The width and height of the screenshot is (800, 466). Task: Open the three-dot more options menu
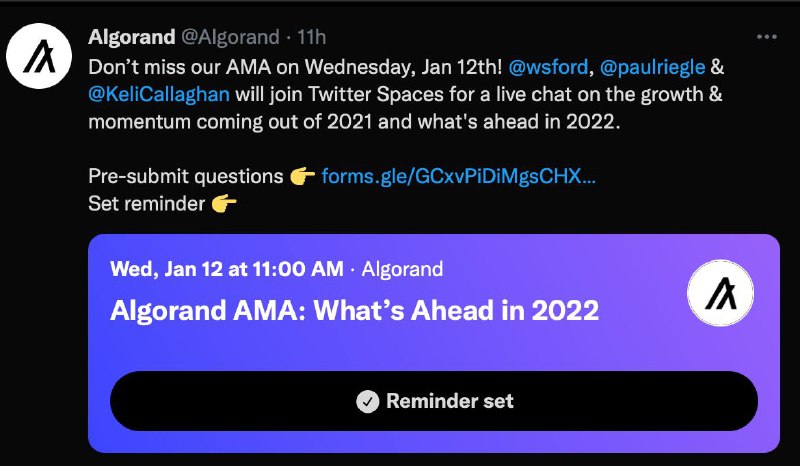[767, 37]
